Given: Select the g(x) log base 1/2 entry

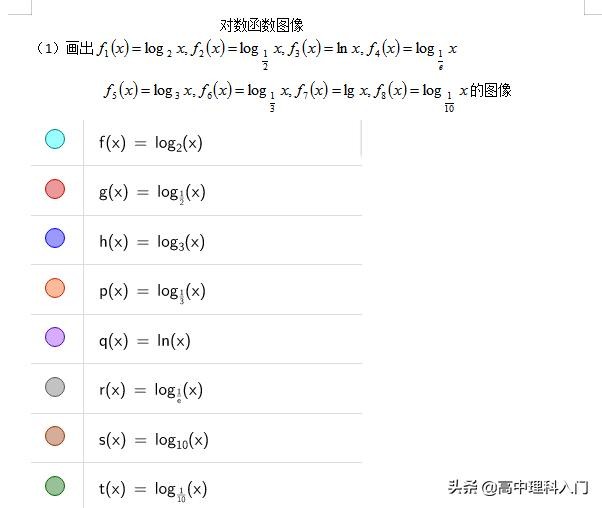Looking at the screenshot, I should [152, 192].
